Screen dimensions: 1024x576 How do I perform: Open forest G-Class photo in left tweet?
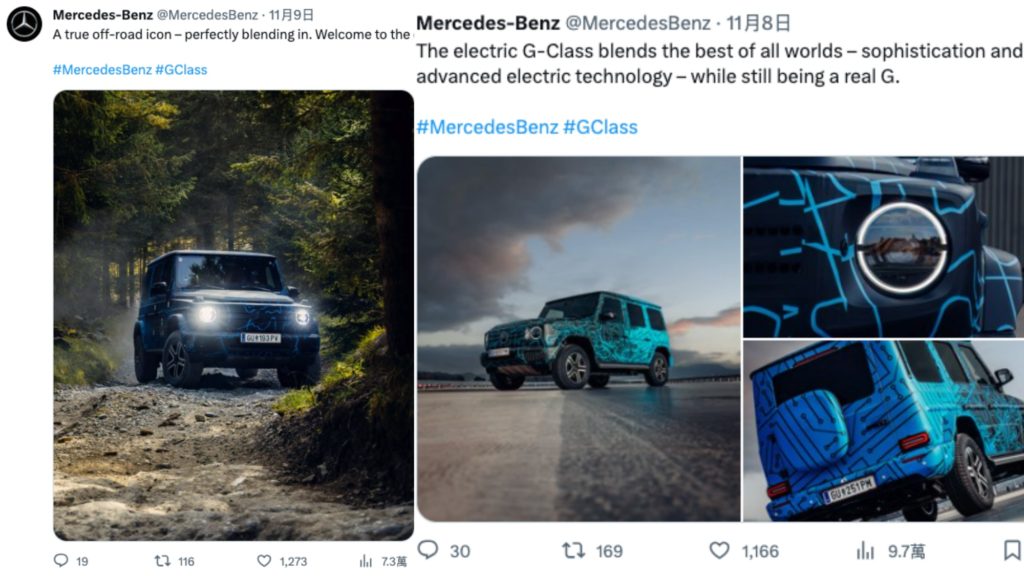(233, 315)
